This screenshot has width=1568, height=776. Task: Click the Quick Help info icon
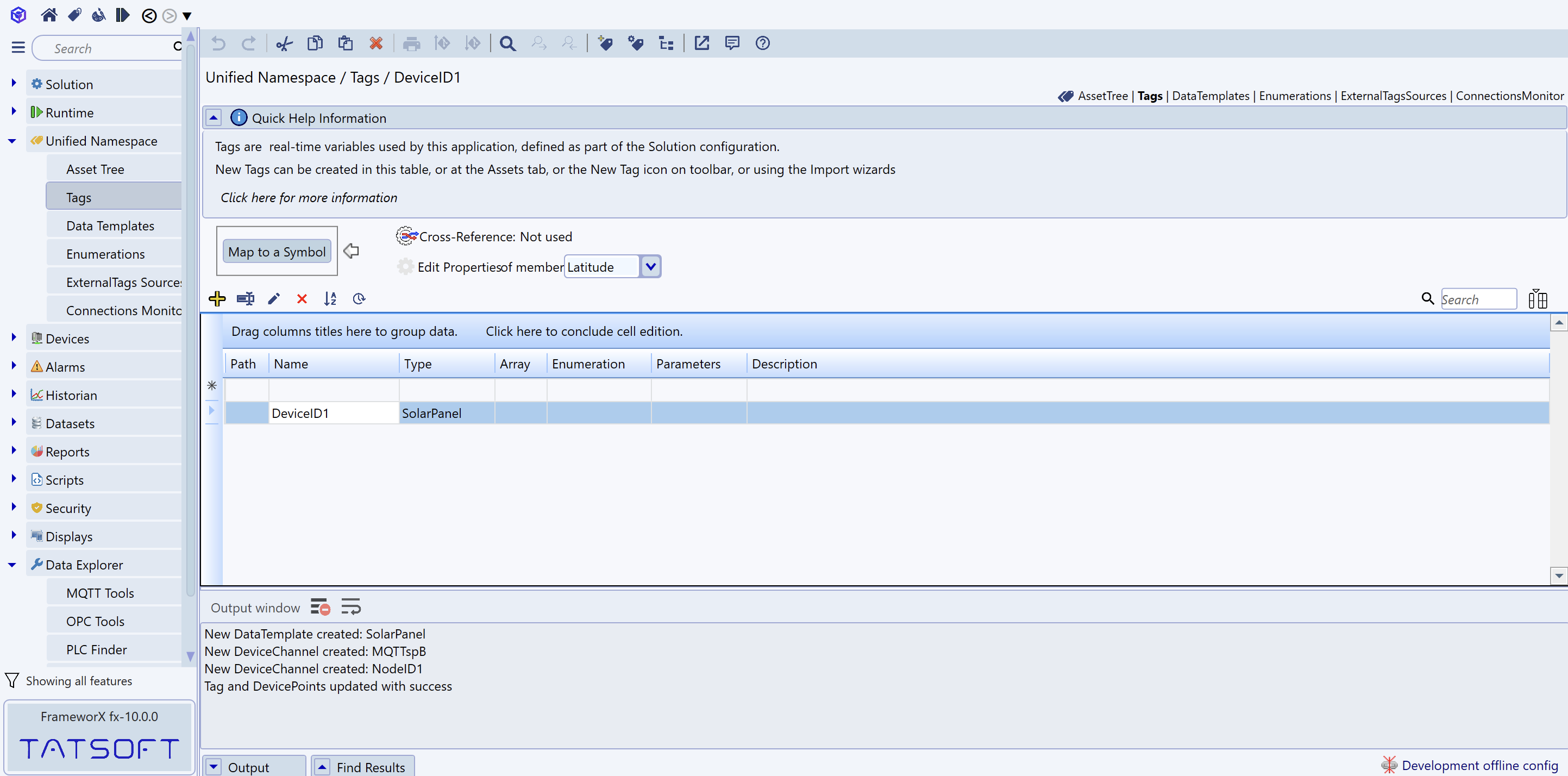pyautogui.click(x=239, y=117)
